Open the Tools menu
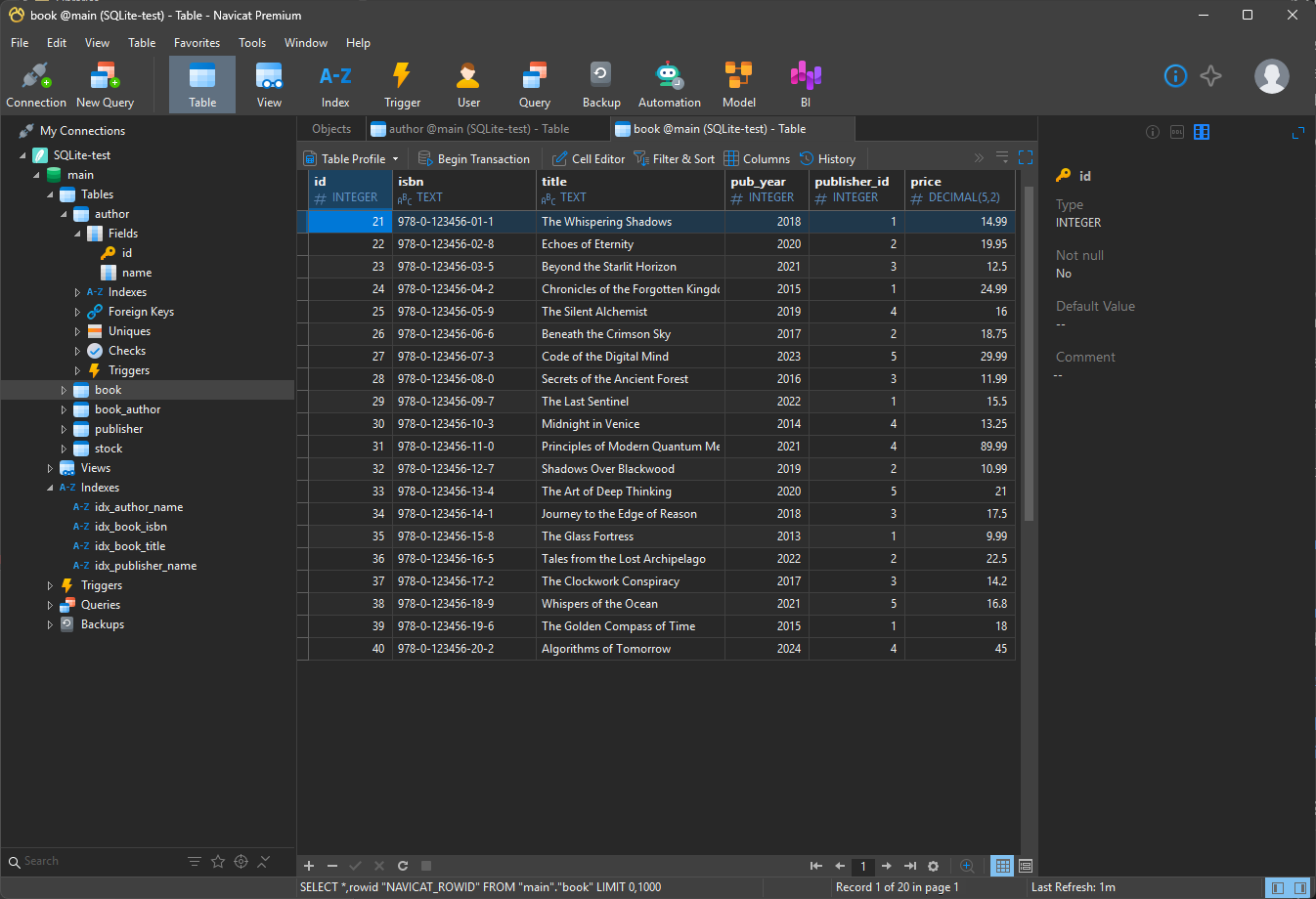The height and width of the screenshot is (899, 1316). click(252, 43)
